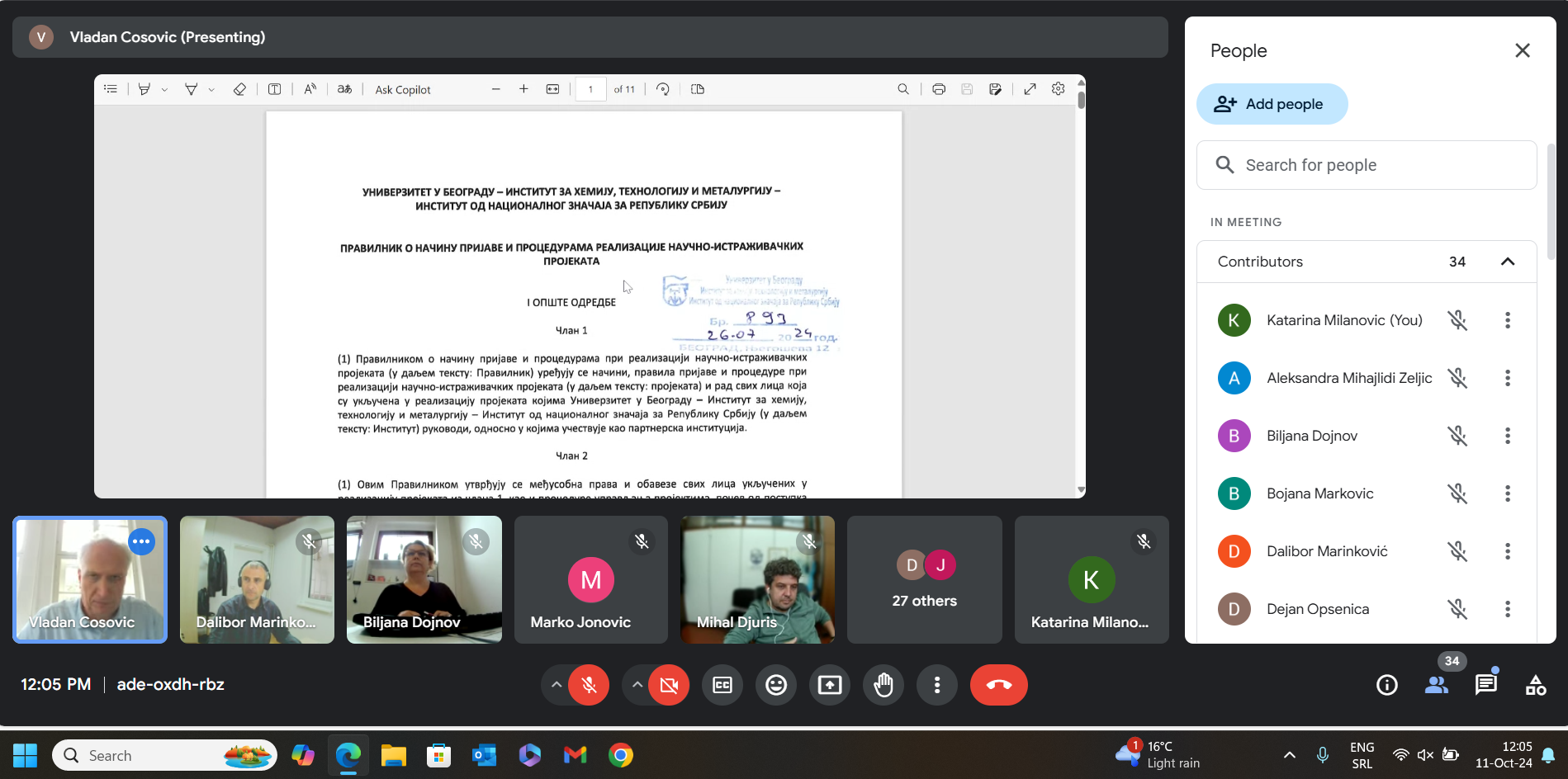The width and height of the screenshot is (1568, 779).
Task: Click Ask Copilot in PDF toolbar
Action: [403, 89]
